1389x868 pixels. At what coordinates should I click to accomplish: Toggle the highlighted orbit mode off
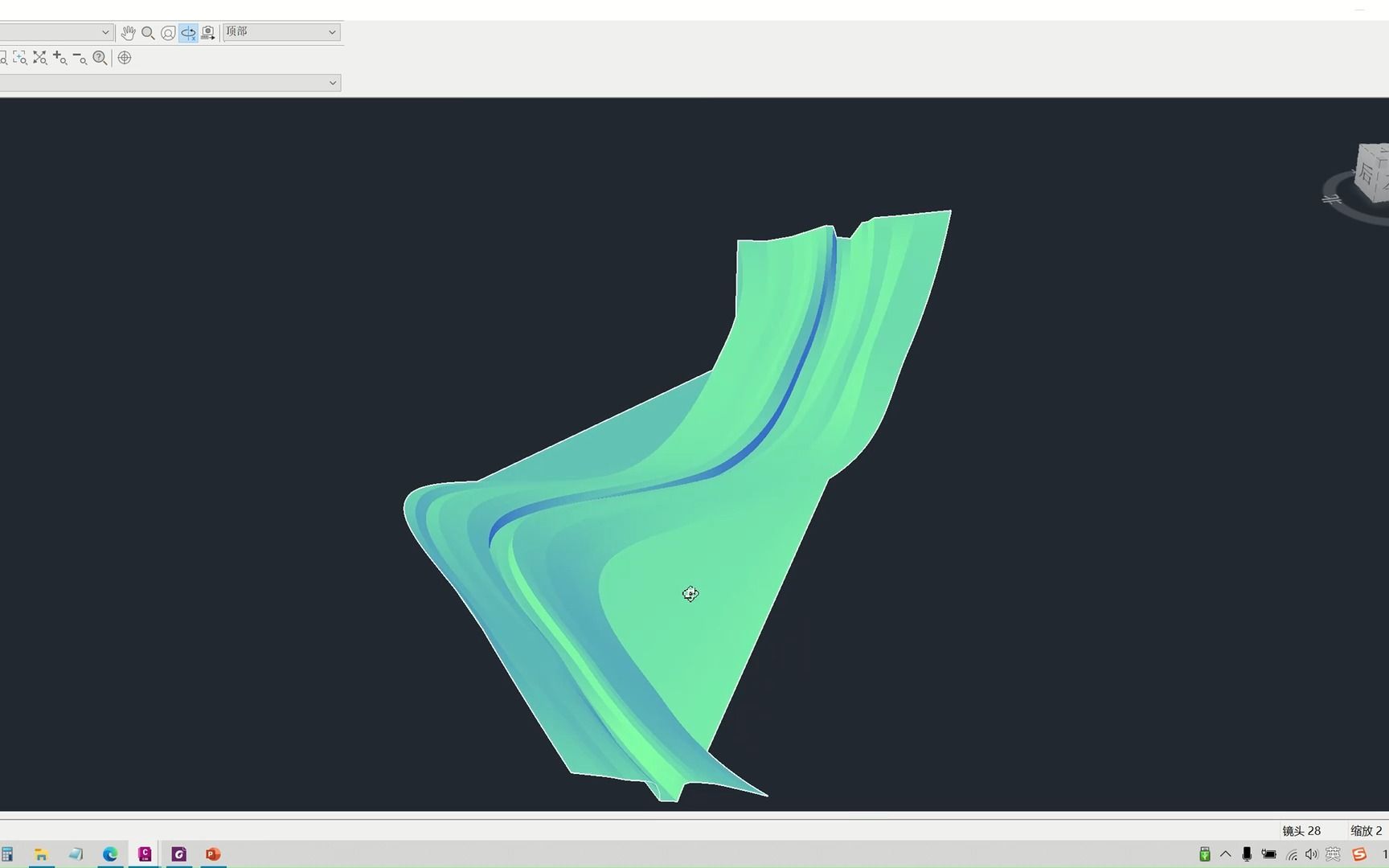[x=188, y=33]
